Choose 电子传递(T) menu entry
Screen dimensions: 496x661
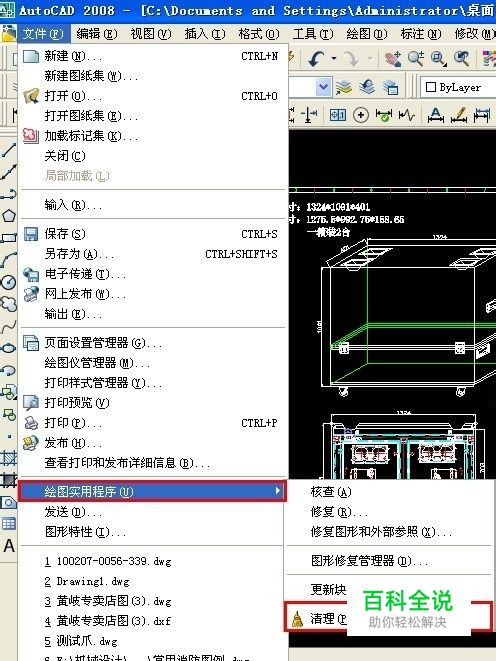click(153, 274)
